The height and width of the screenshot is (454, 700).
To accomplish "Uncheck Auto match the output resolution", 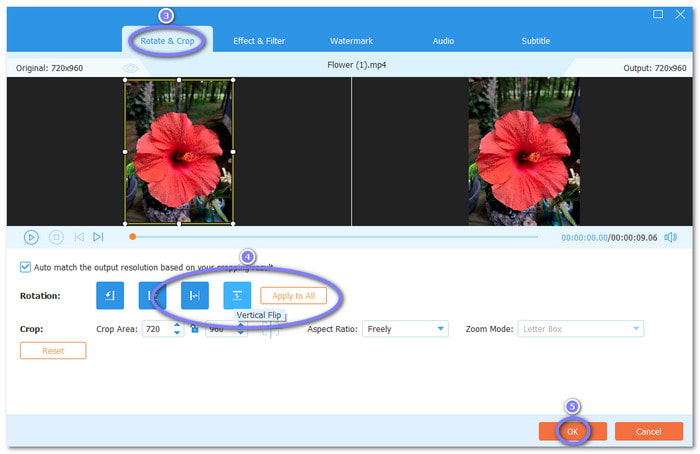I will point(25,268).
